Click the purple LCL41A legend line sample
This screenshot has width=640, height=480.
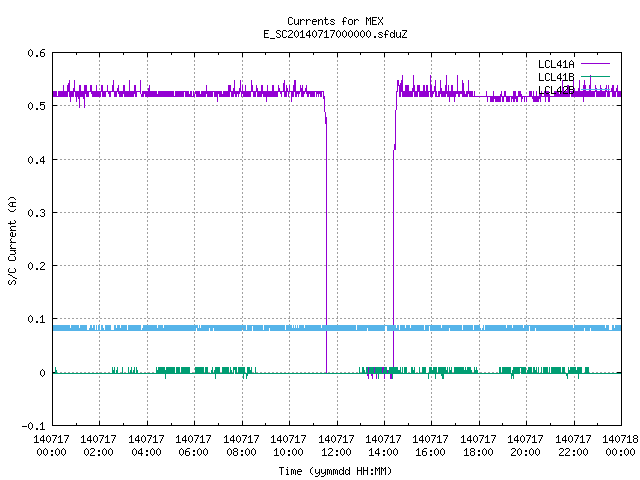coord(595,64)
